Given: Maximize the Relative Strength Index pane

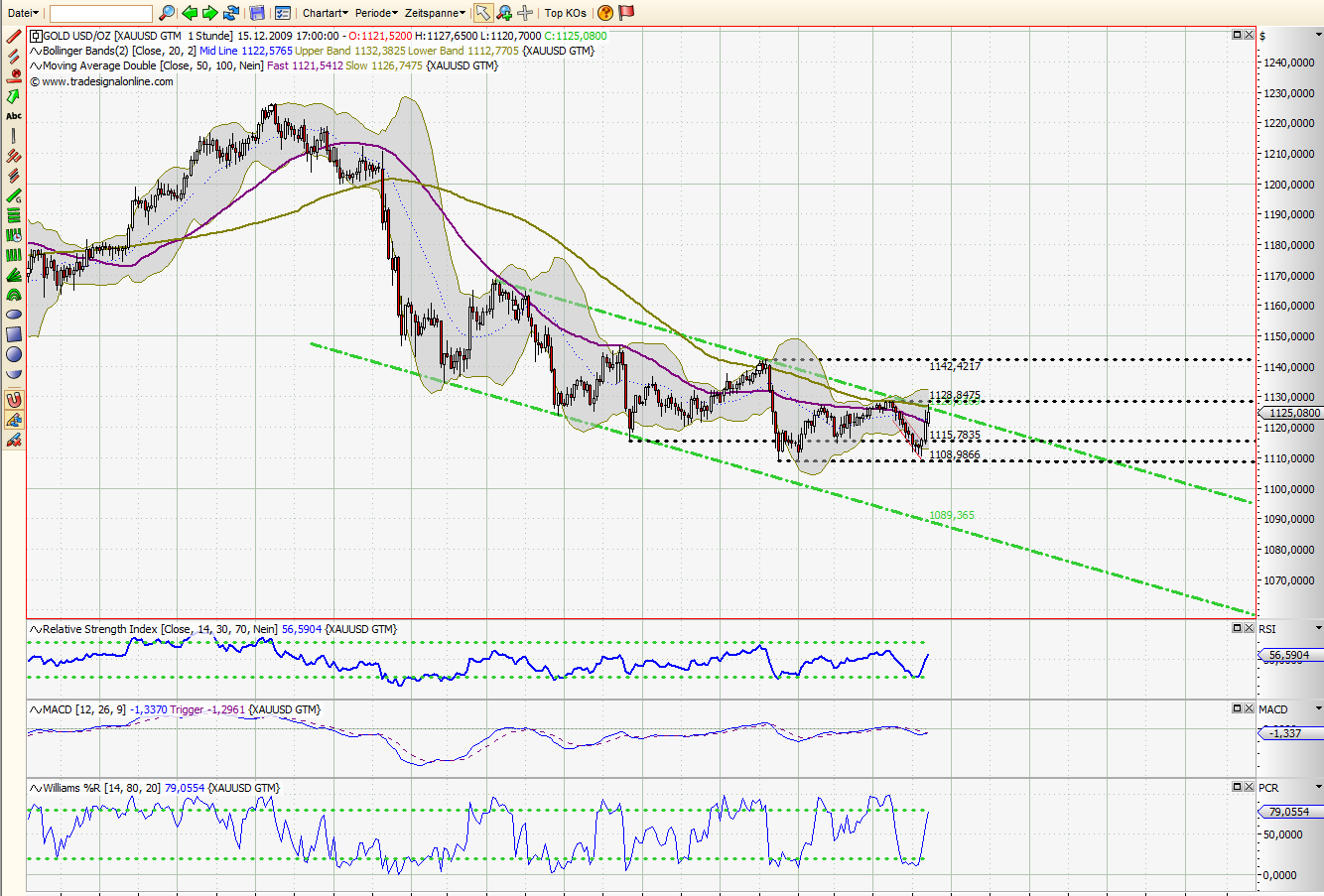Looking at the screenshot, I should click(x=1237, y=628).
